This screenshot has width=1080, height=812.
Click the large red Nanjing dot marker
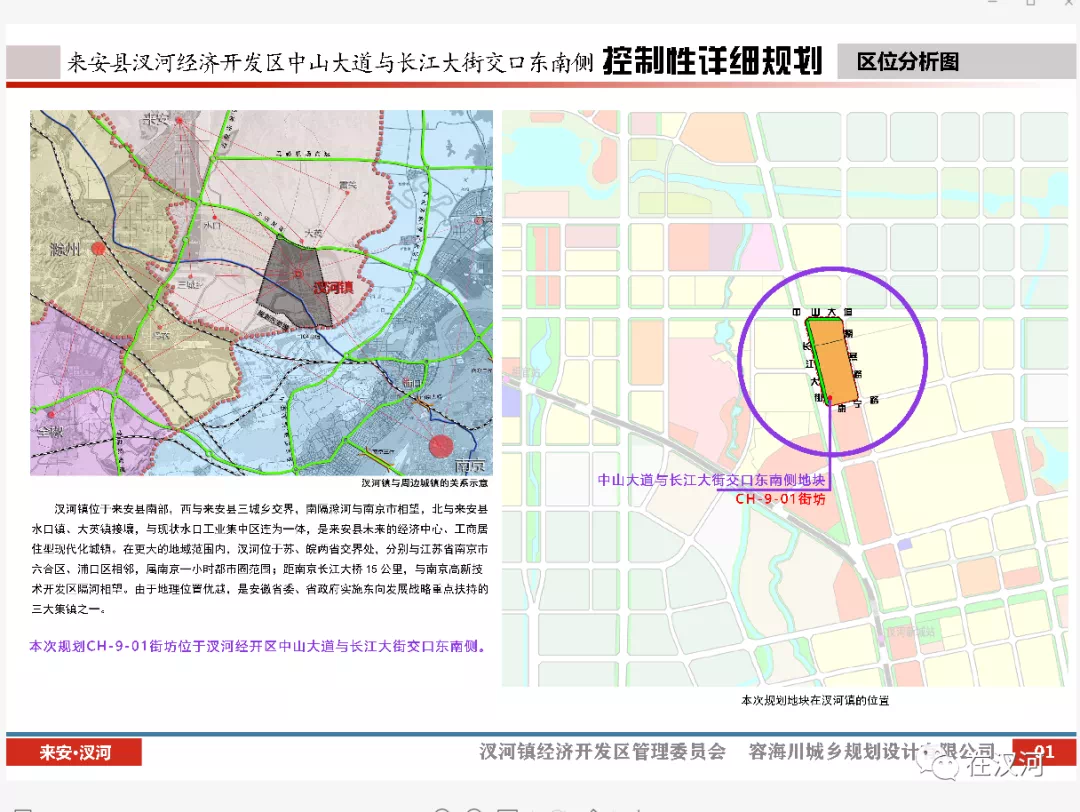point(441,446)
